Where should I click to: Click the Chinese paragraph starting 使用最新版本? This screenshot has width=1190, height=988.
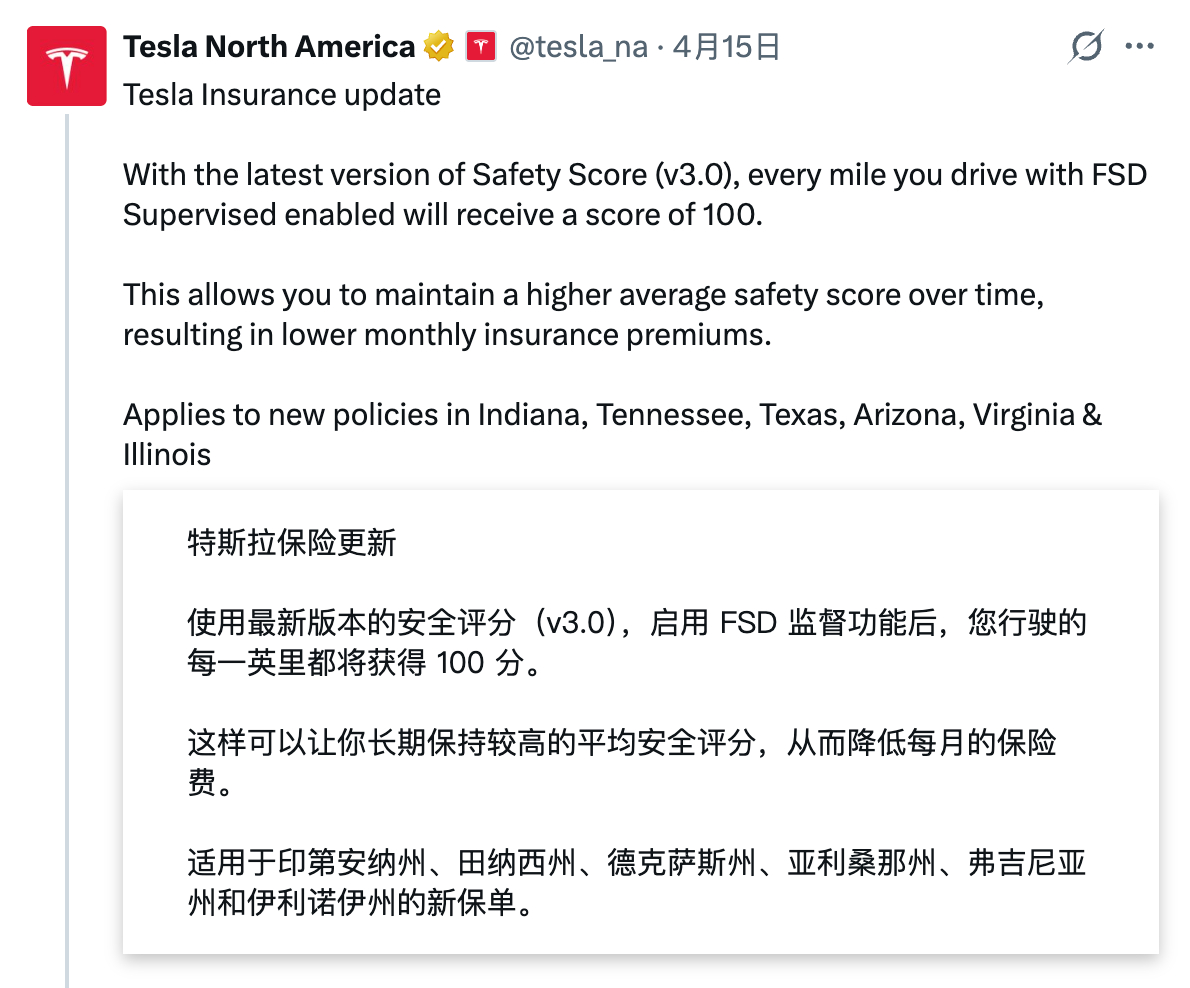point(636,643)
